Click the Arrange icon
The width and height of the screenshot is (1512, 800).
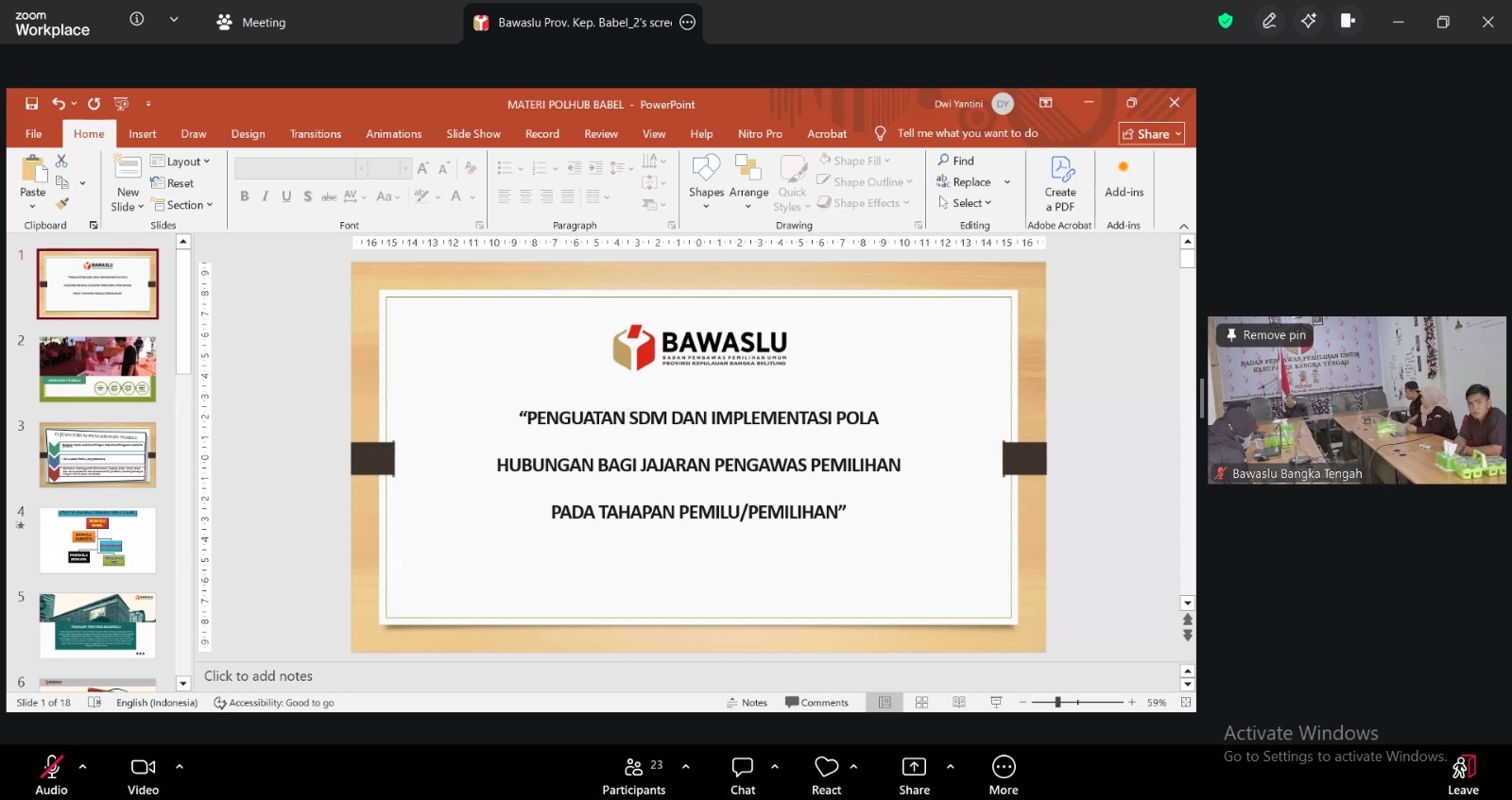click(x=748, y=168)
